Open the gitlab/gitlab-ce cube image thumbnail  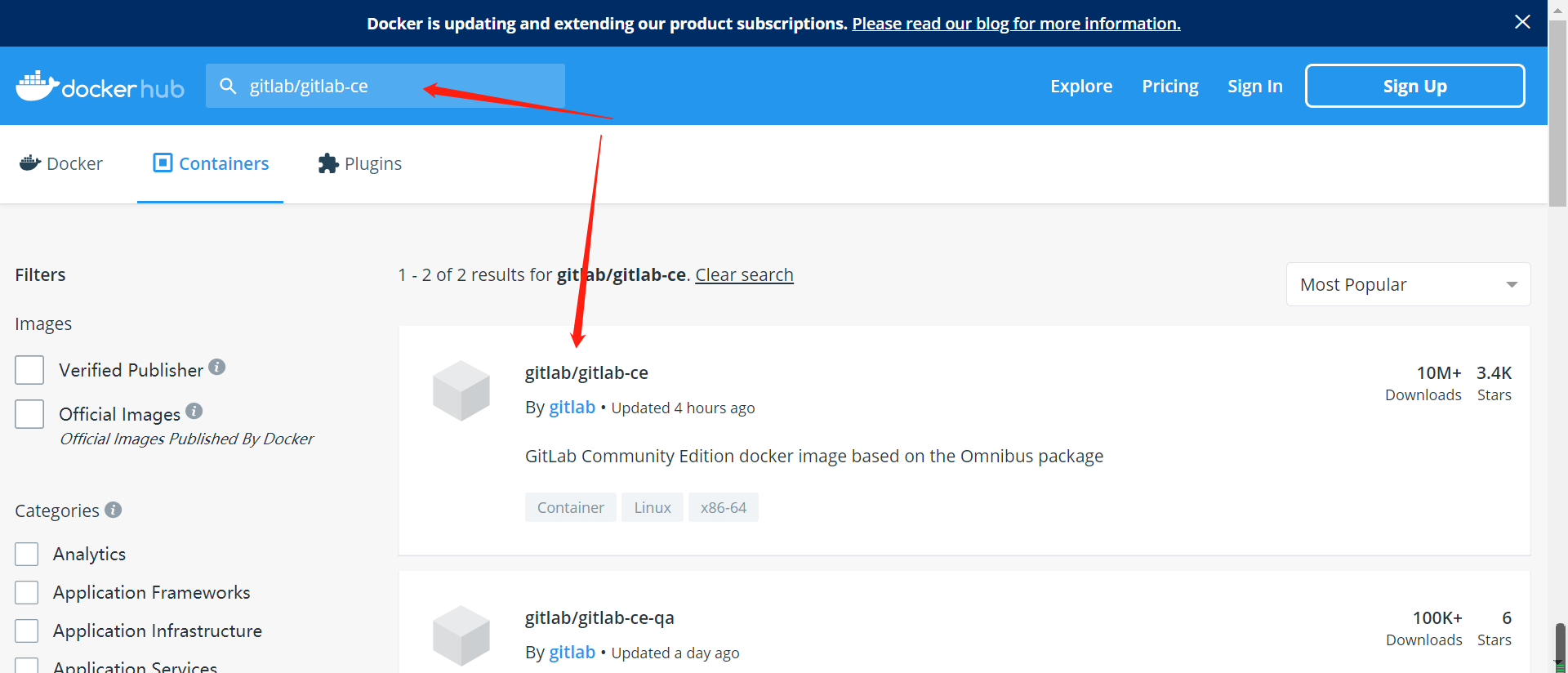461,390
